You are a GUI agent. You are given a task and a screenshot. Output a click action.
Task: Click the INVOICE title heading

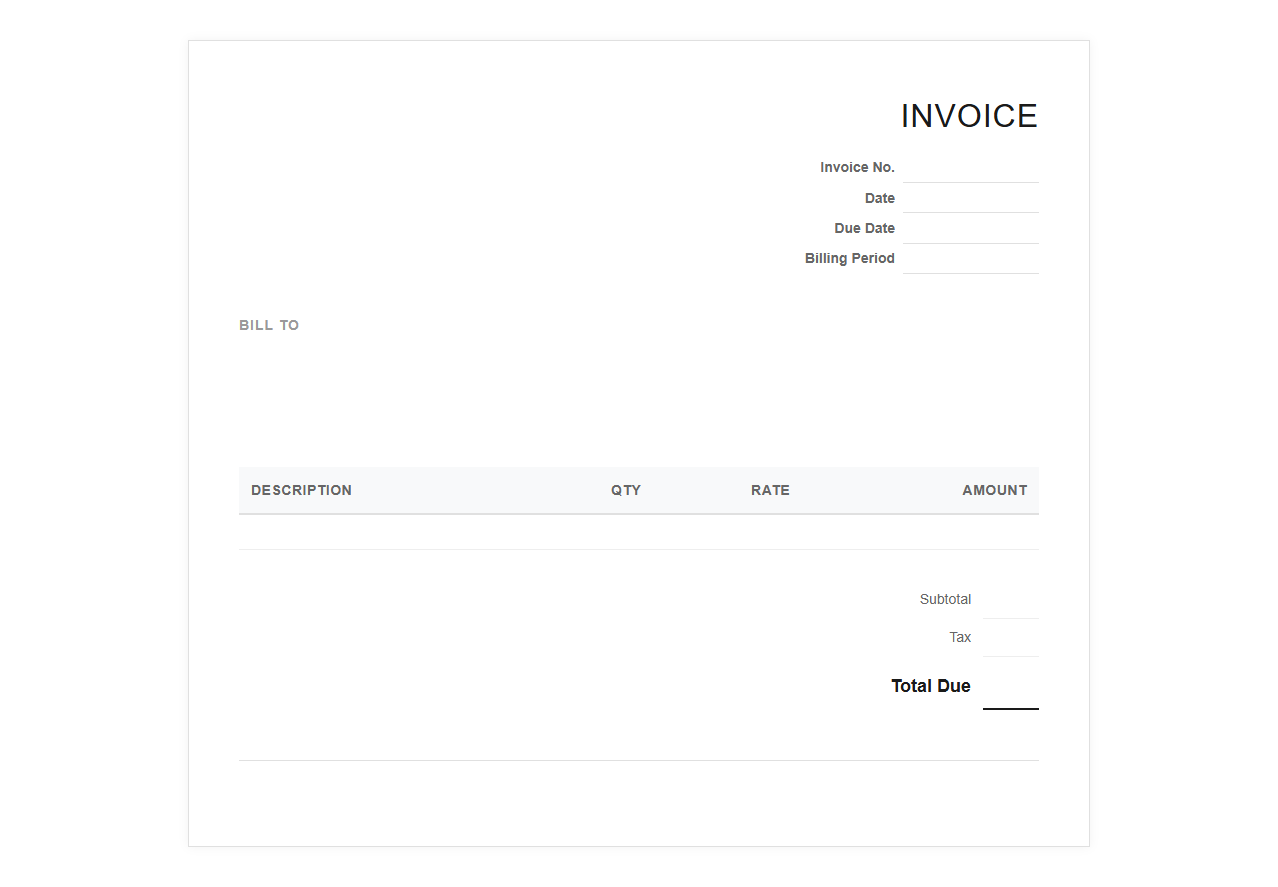[x=969, y=116]
